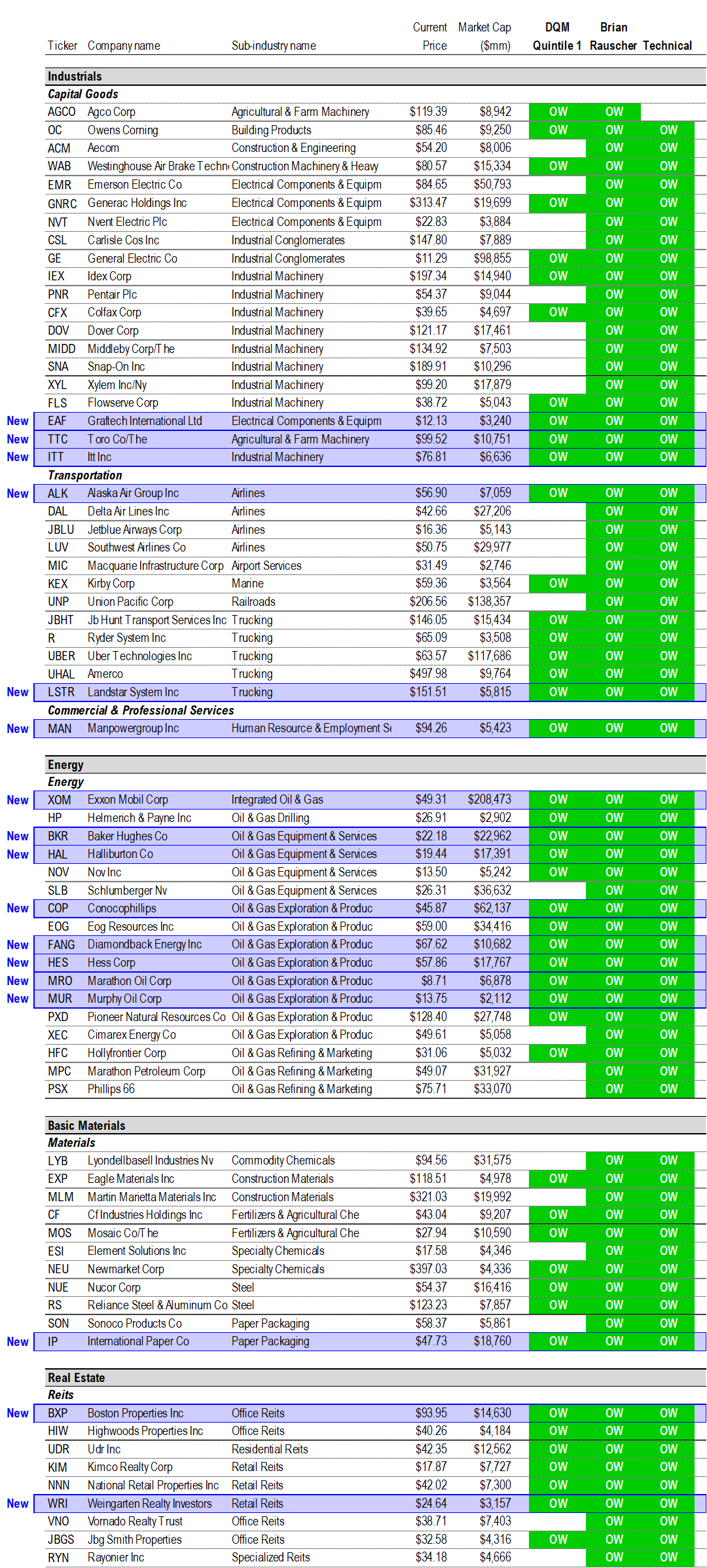Click the New label beside LSTR
707x1568 pixels.
pyautogui.click(x=18, y=692)
